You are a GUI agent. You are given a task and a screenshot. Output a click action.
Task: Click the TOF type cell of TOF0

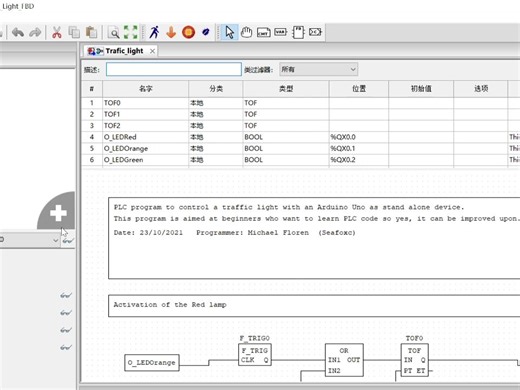point(286,103)
